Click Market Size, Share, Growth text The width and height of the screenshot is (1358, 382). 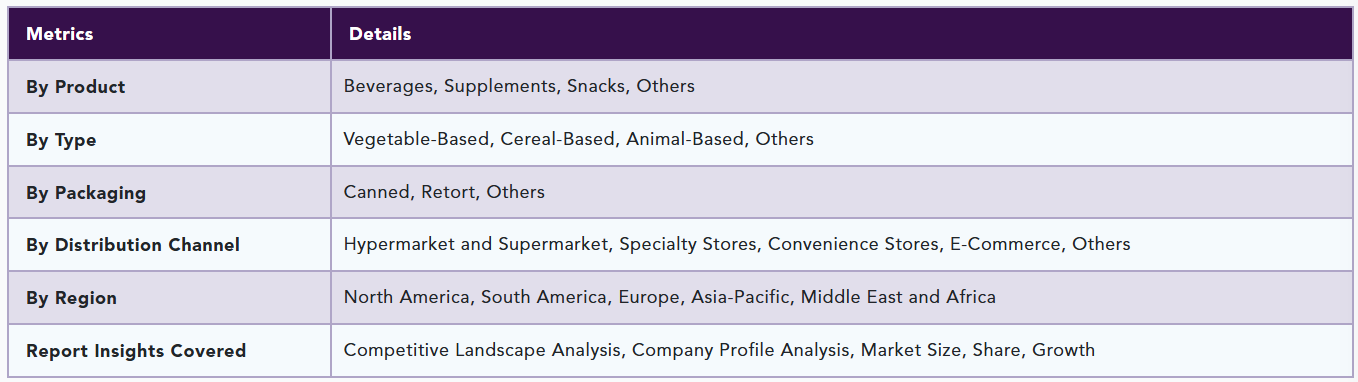(x=978, y=350)
